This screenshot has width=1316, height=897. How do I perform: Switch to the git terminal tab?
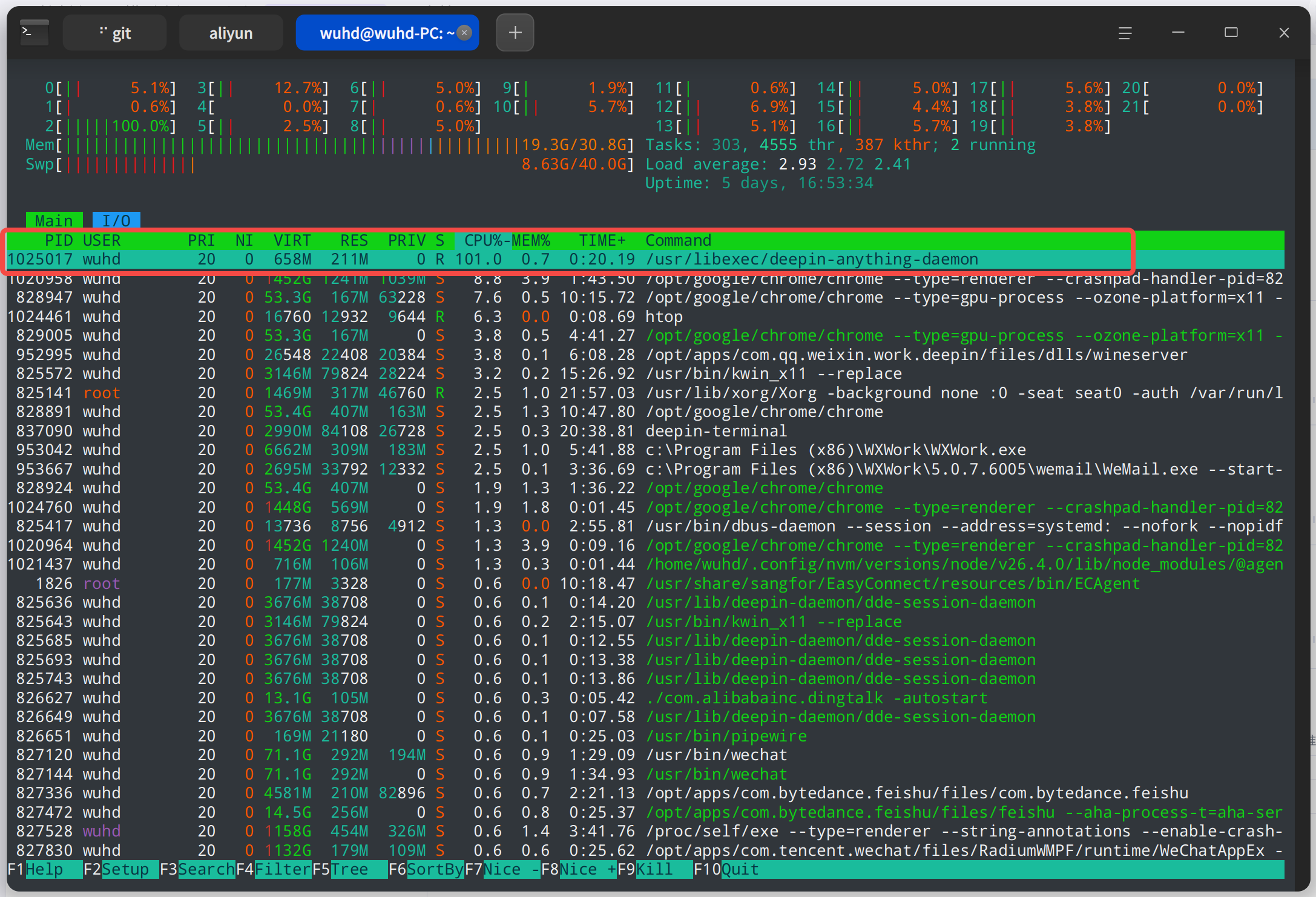tap(115, 33)
